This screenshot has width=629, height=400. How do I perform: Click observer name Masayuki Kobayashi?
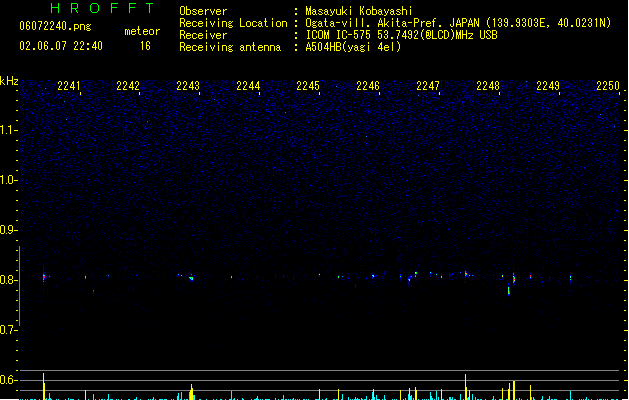359,11
